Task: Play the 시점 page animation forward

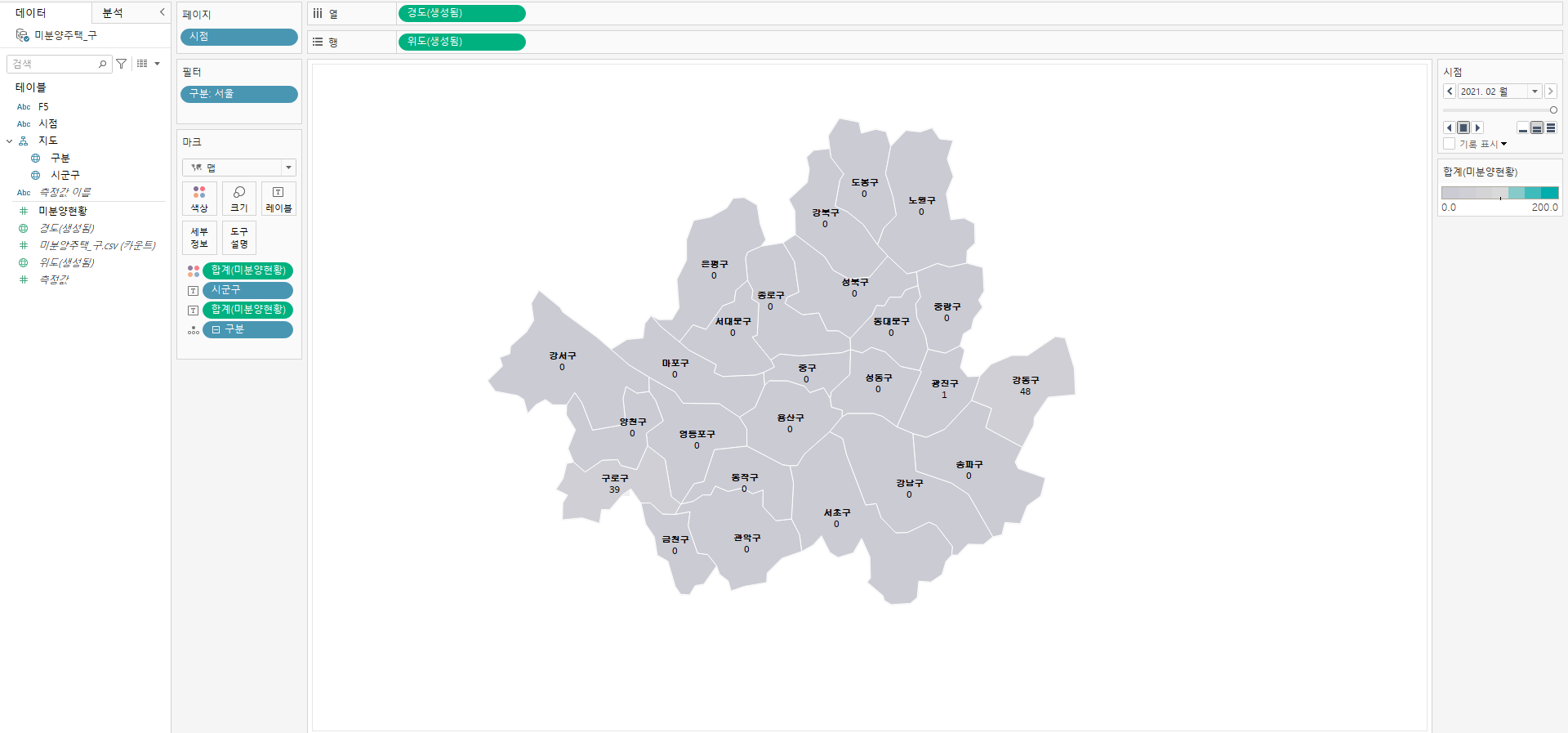Action: [x=1477, y=127]
